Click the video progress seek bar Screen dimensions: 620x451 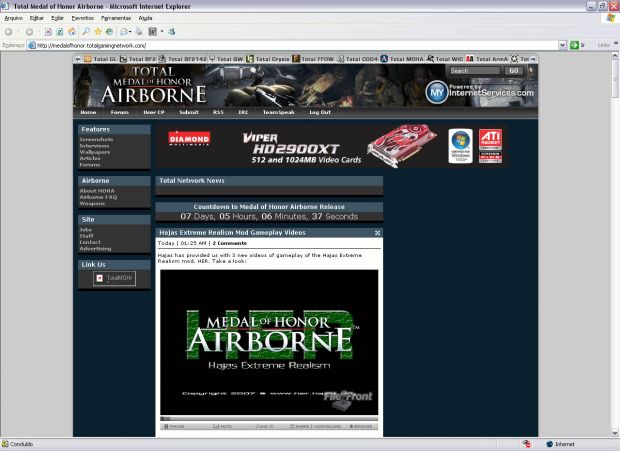269,418
